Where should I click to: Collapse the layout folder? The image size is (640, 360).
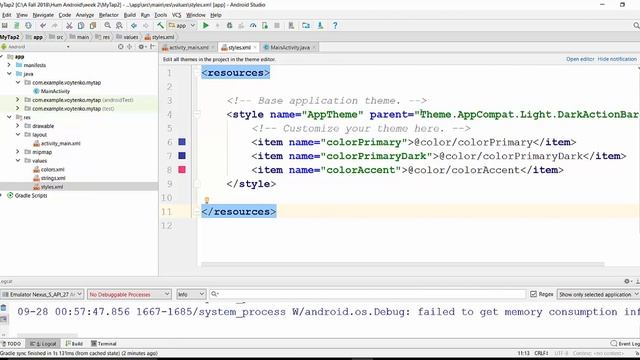tap(18, 134)
